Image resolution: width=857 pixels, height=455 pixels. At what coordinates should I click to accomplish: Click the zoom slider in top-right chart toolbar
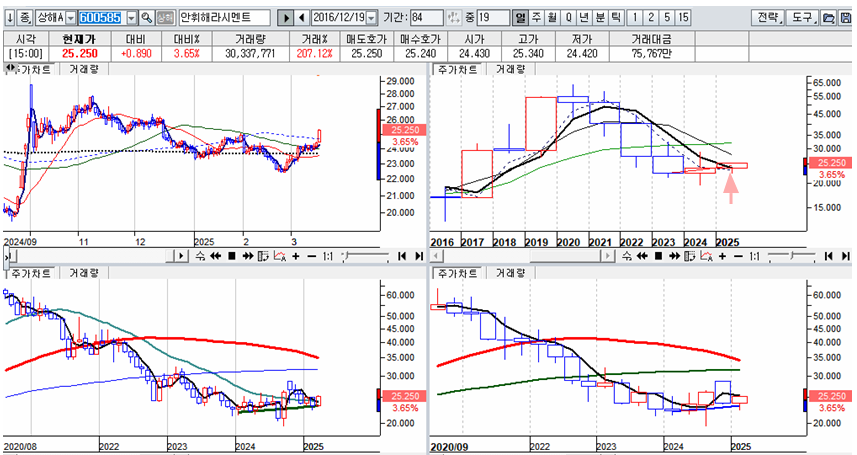[791, 256]
